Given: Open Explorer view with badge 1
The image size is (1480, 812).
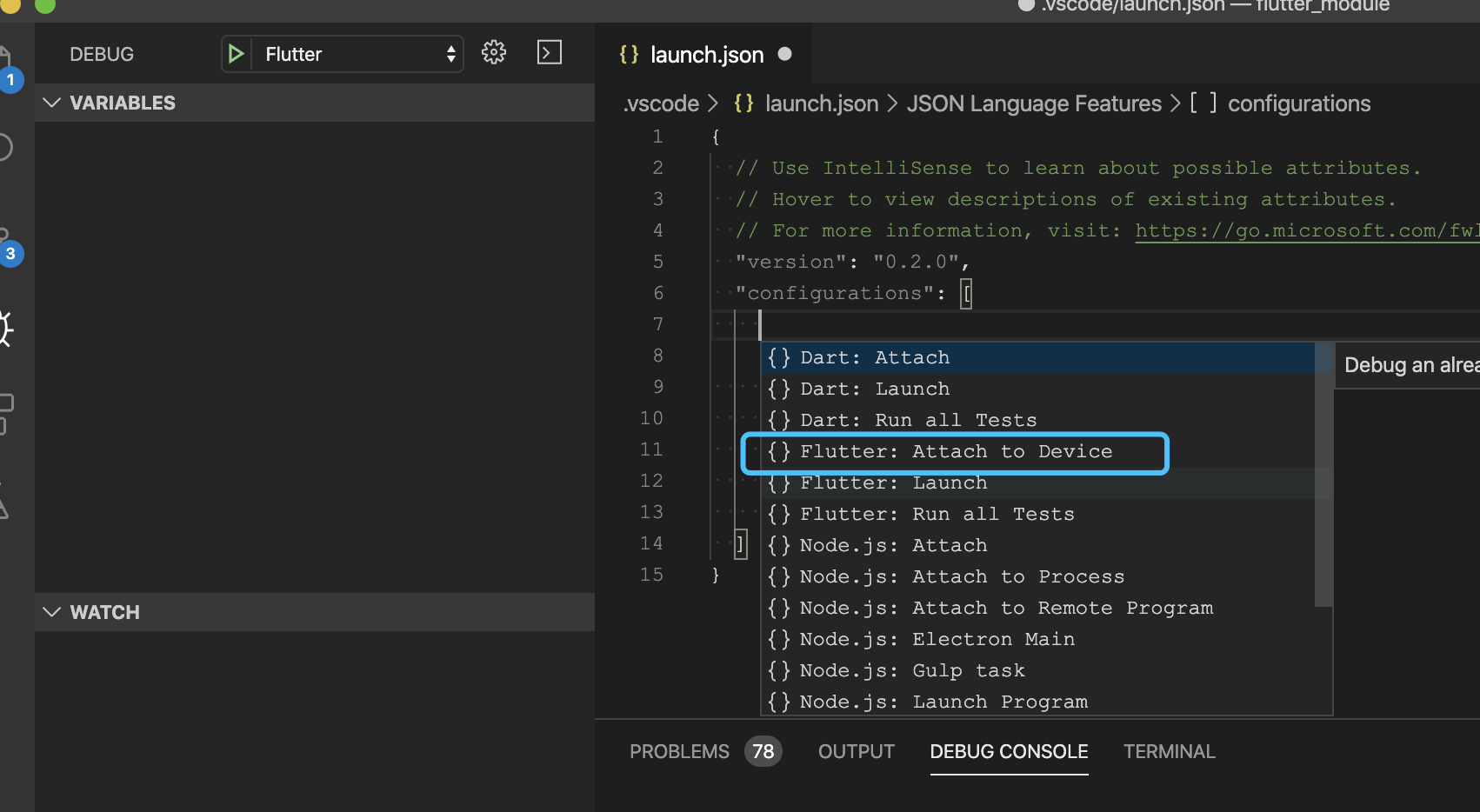Looking at the screenshot, I should click(x=9, y=71).
